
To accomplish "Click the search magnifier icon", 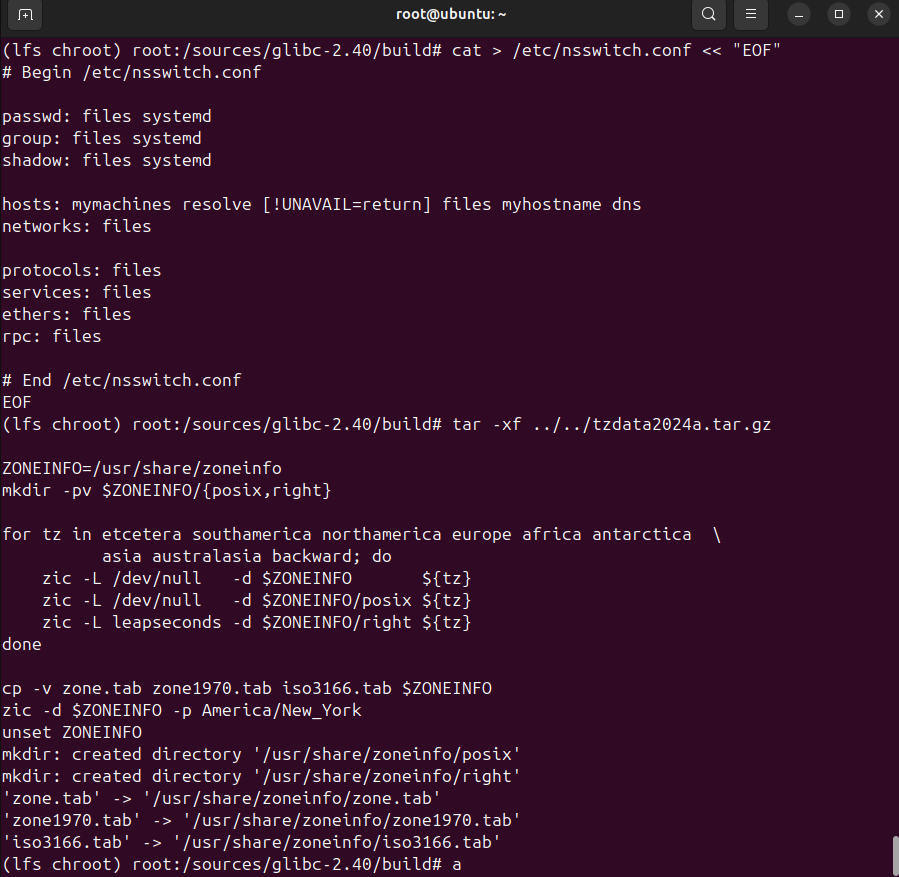I will [x=708, y=15].
